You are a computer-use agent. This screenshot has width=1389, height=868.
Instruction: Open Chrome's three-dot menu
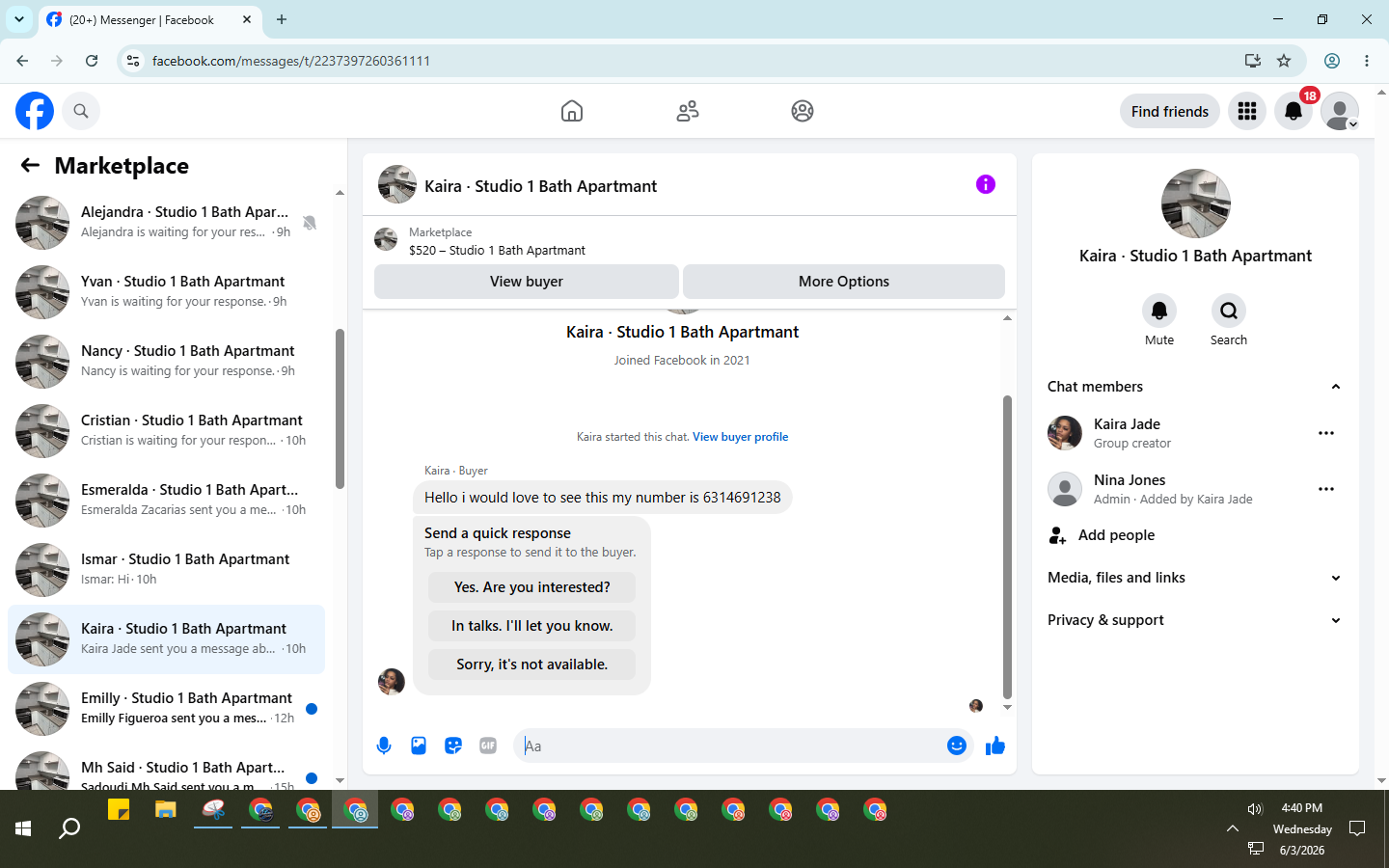1367,61
